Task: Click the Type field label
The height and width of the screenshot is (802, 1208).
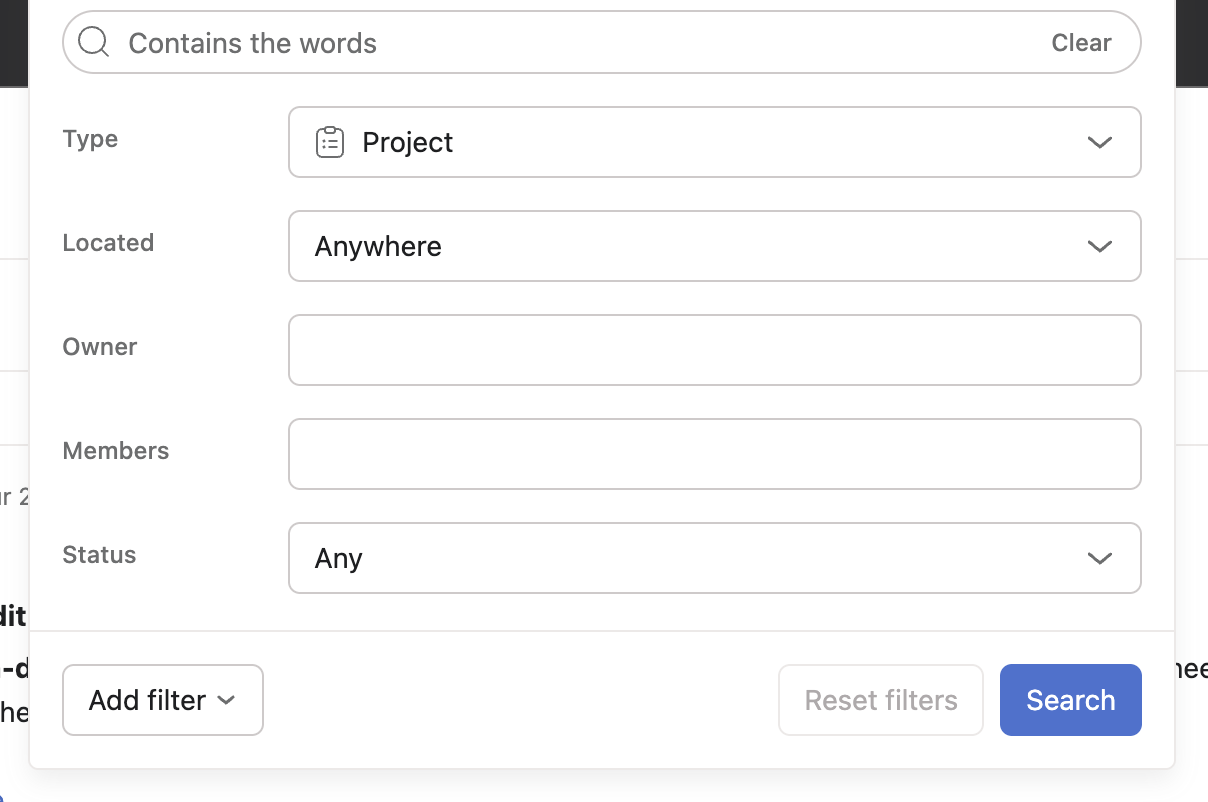Action: coord(90,139)
